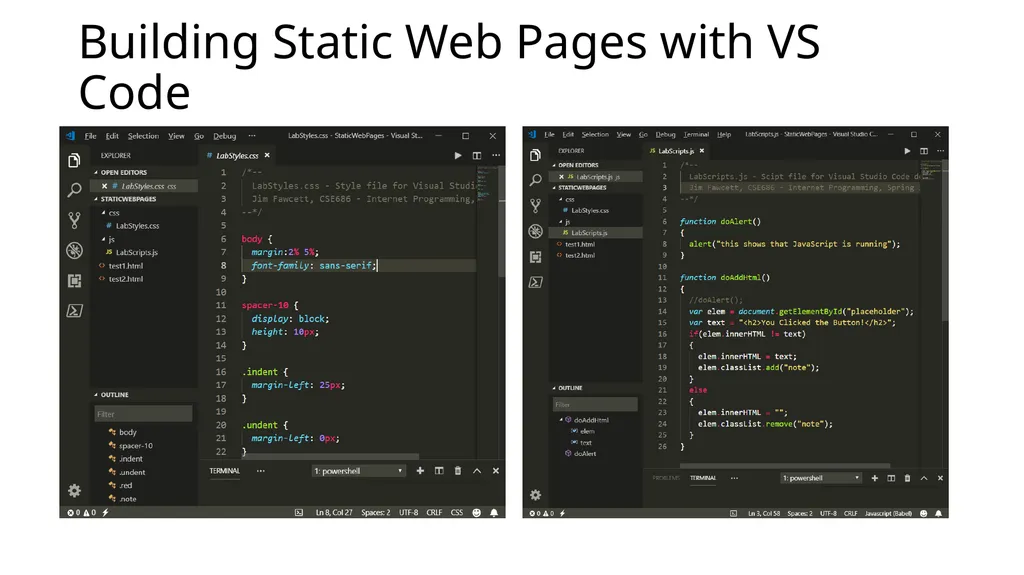
Task: Click run play icon above LabStyles.css editor
Action: pos(458,156)
